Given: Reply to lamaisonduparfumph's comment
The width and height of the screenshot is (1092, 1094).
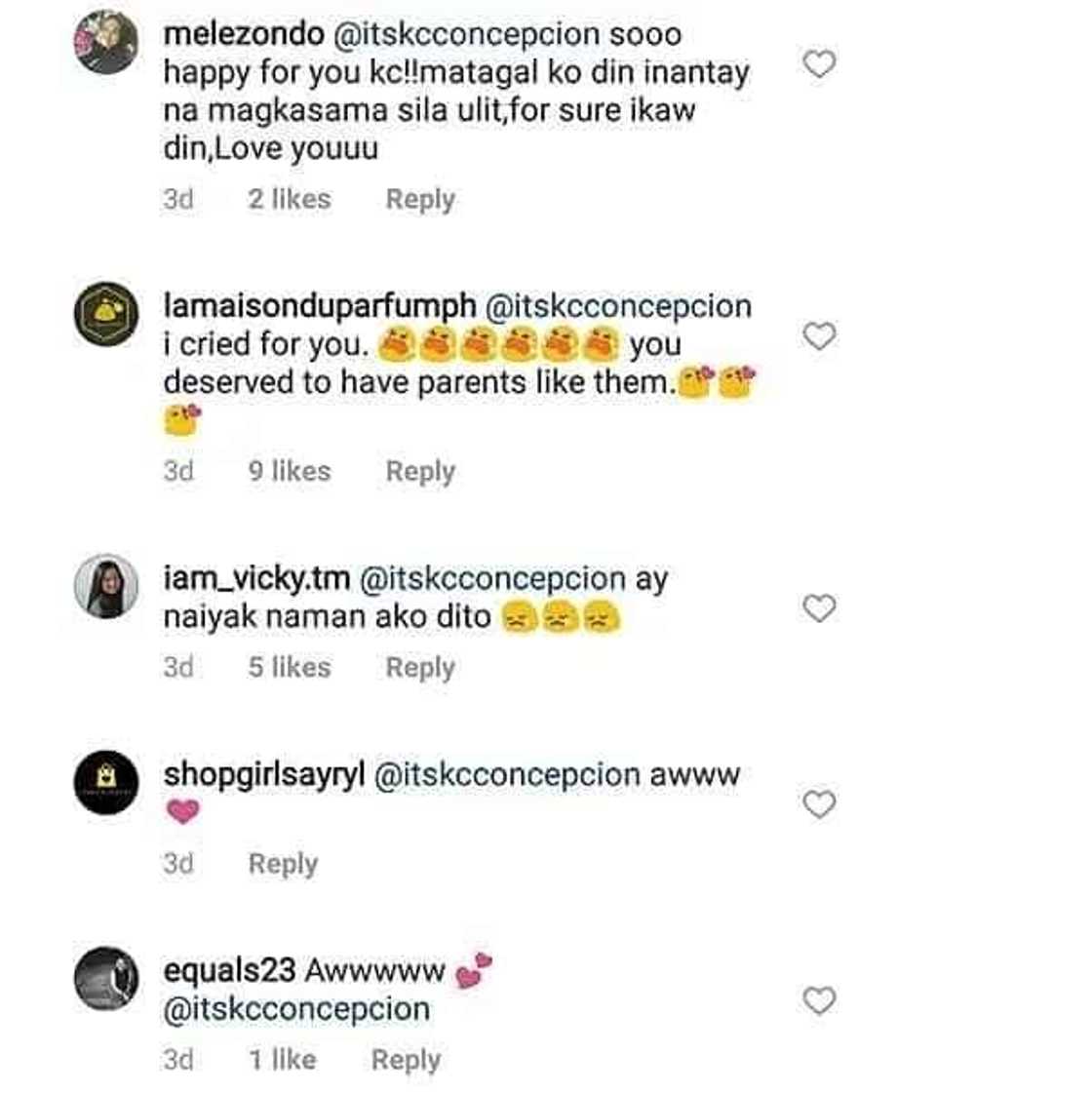Looking at the screenshot, I should [420, 471].
